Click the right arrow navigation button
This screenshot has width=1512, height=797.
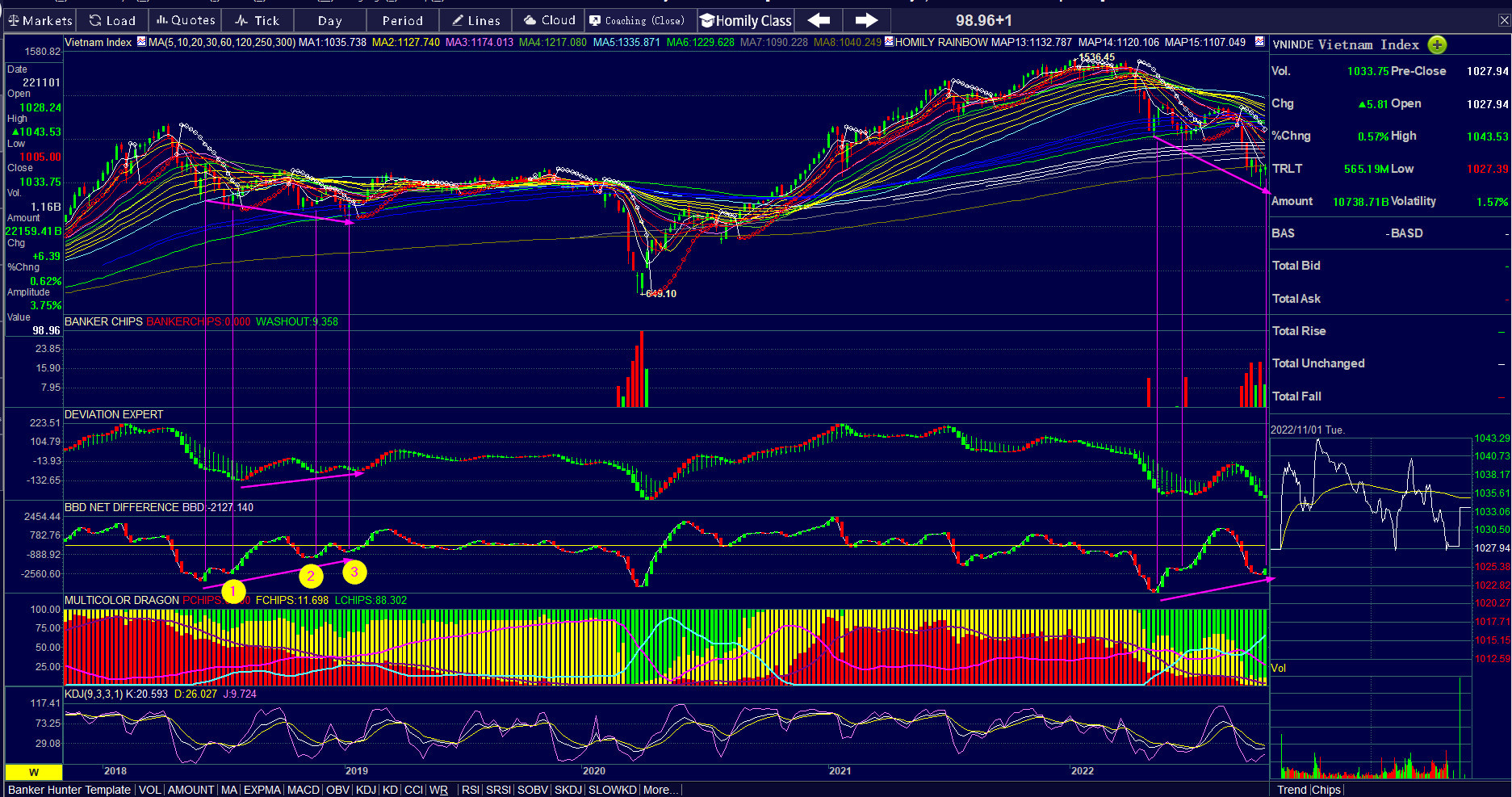866,20
